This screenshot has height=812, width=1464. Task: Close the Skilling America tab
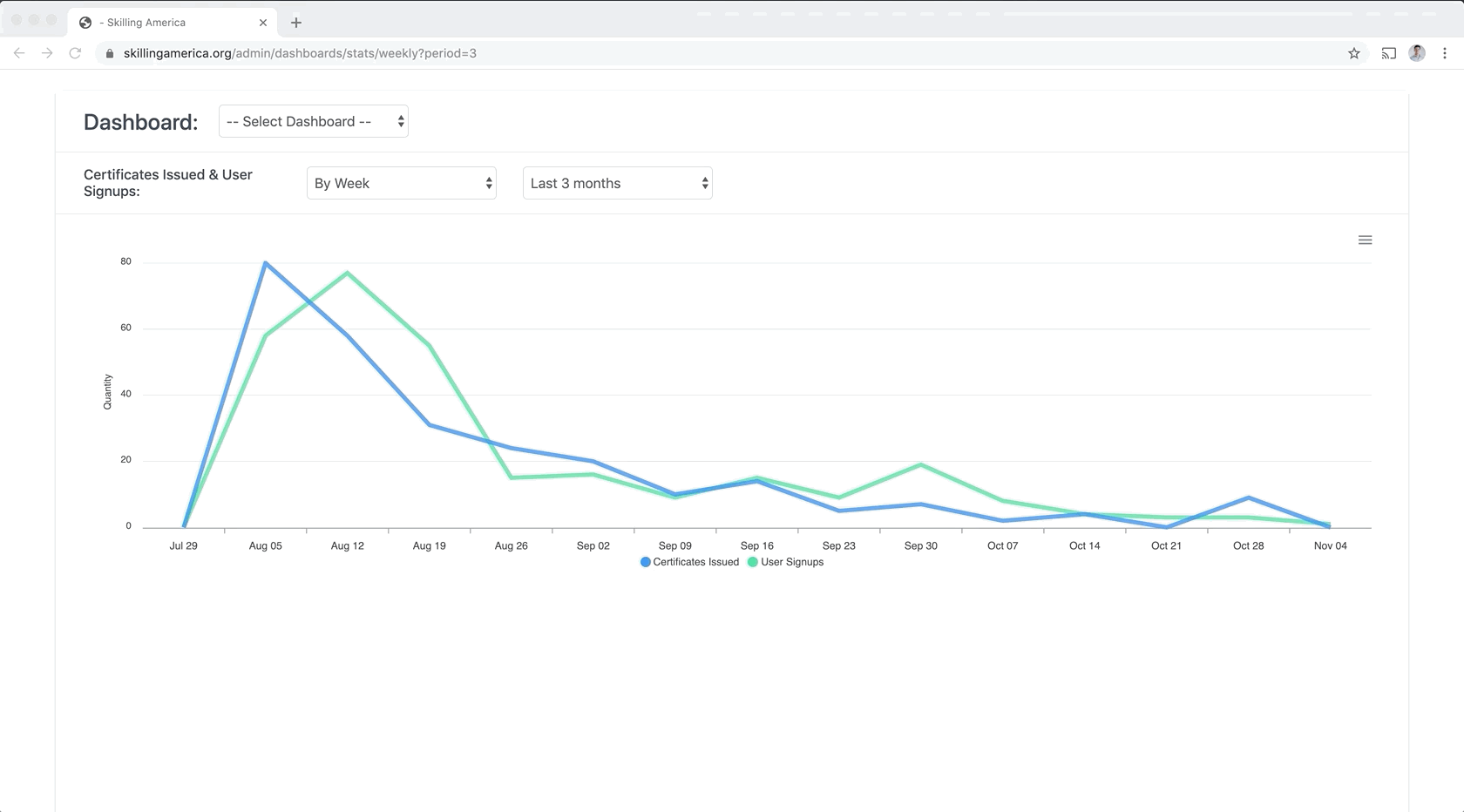coord(263,23)
